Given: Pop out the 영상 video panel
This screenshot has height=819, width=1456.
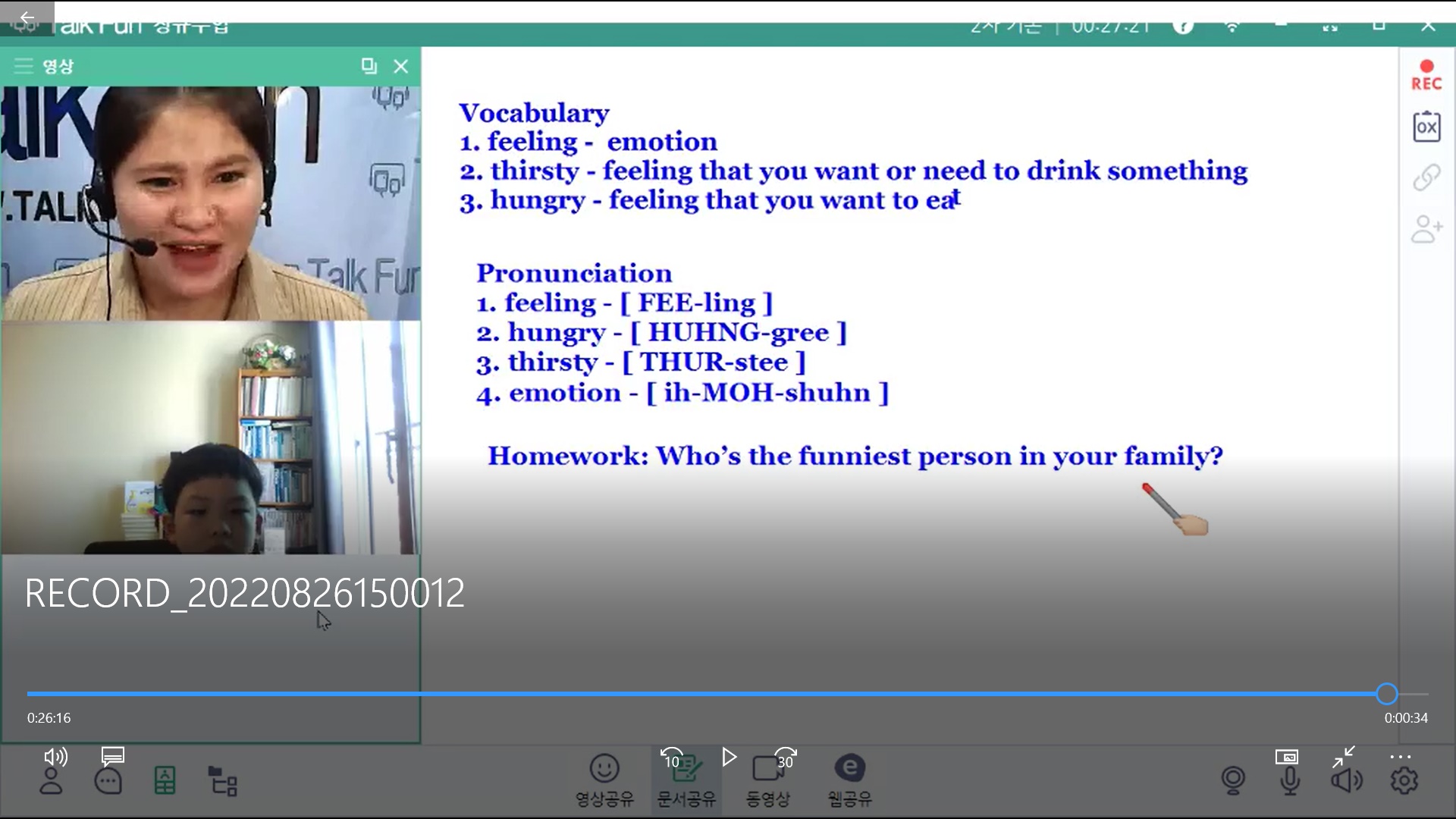Looking at the screenshot, I should click(x=369, y=66).
